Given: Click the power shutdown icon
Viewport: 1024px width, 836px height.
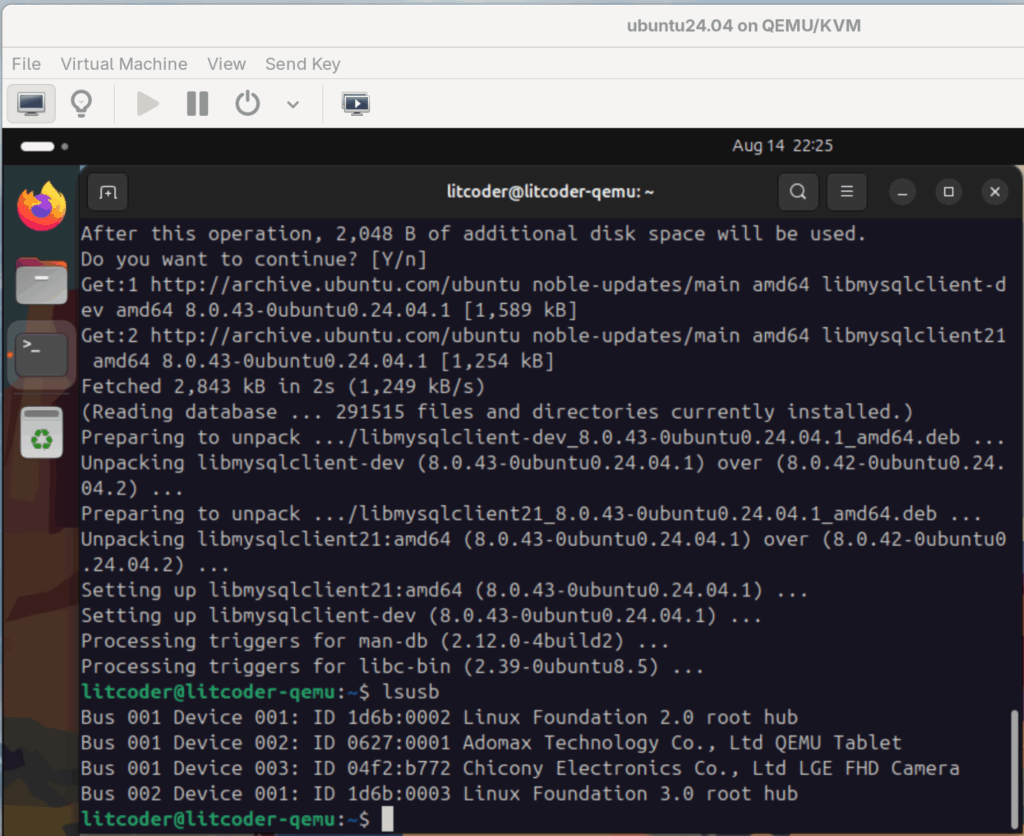Looking at the screenshot, I should (x=248, y=103).
